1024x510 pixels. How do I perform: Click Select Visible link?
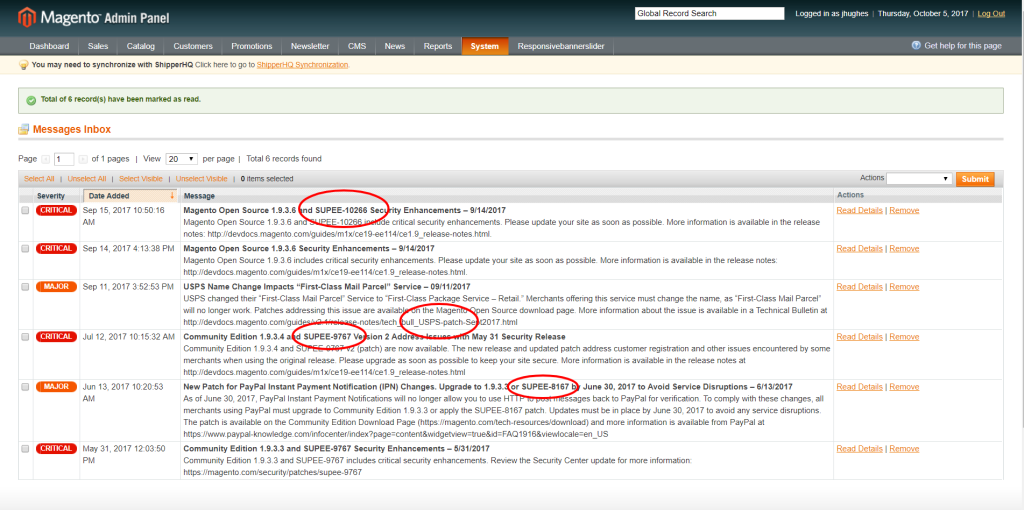coord(141,179)
